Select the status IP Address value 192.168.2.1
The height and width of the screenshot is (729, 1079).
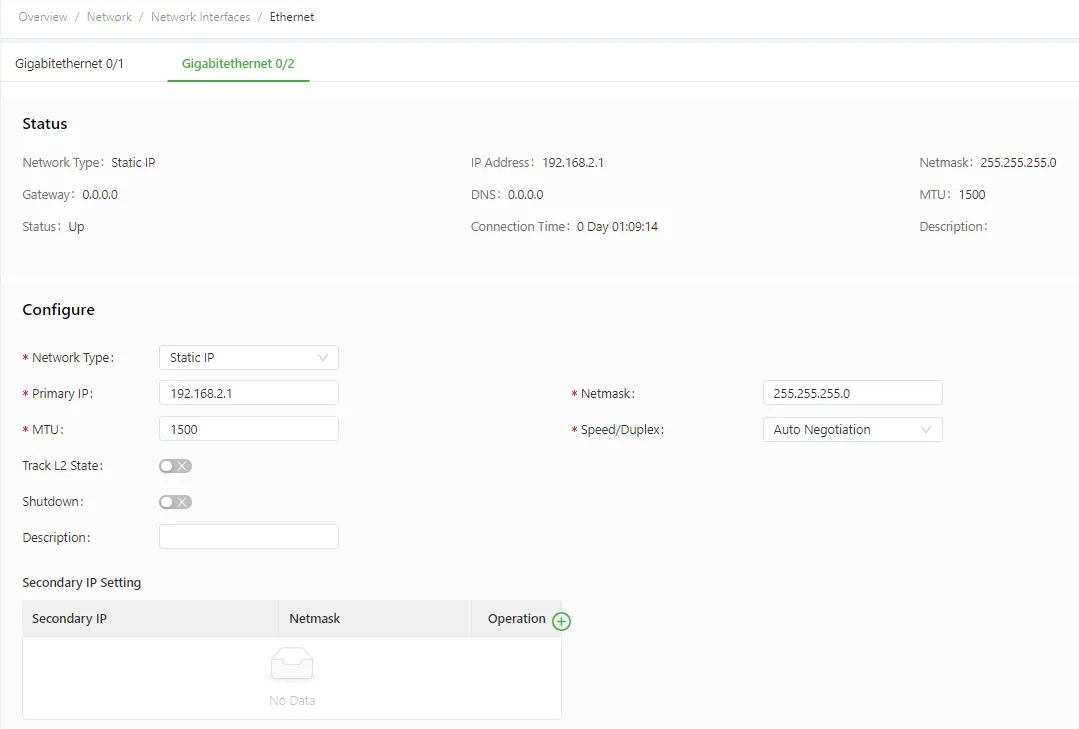pos(573,162)
